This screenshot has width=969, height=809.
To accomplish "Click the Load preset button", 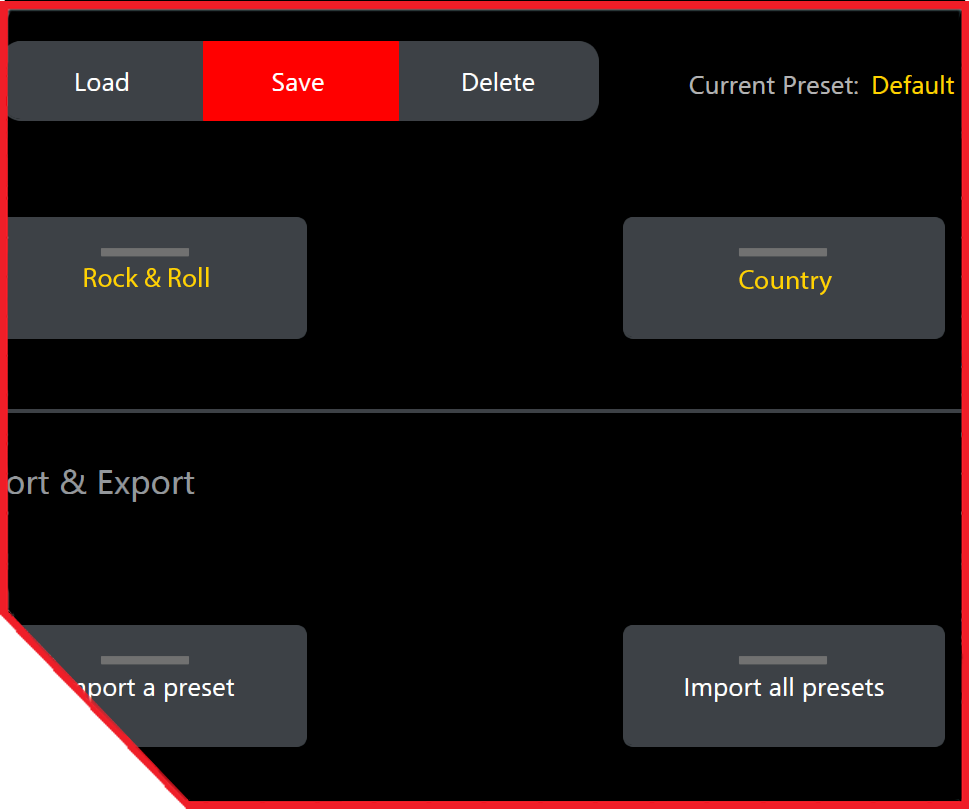I will (103, 82).
